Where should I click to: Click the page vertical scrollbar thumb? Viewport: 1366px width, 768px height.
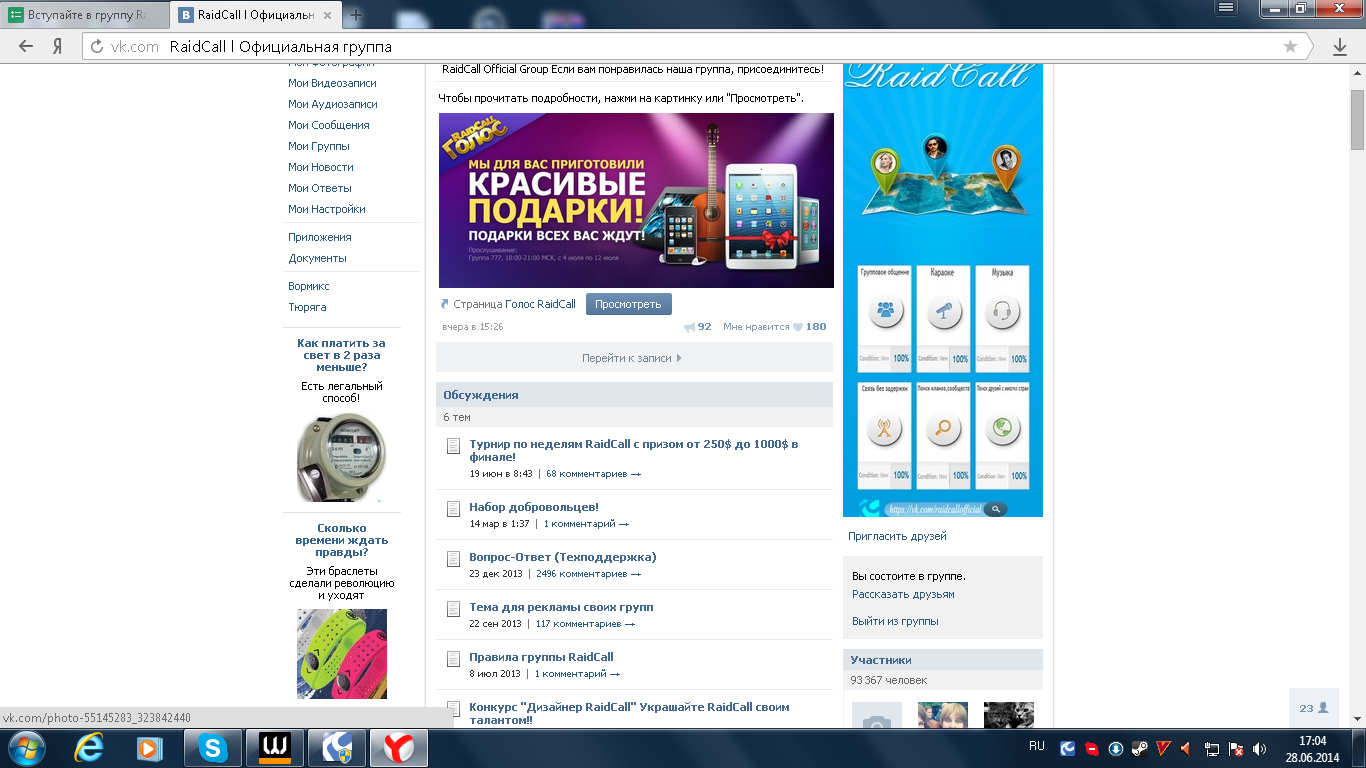(x=1357, y=120)
